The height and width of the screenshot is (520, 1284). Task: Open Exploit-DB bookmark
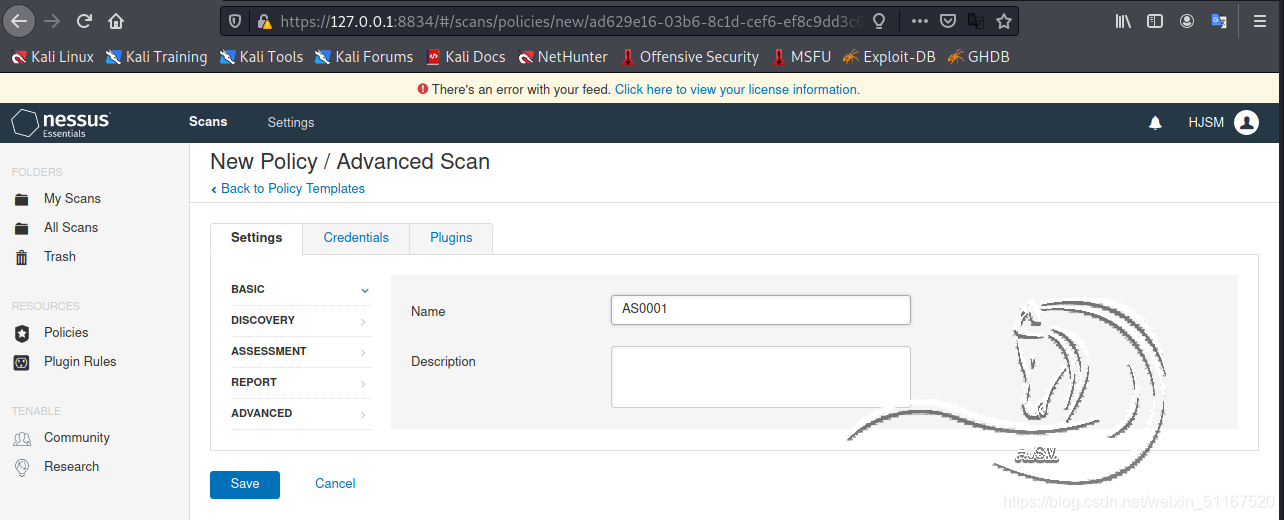[888, 57]
